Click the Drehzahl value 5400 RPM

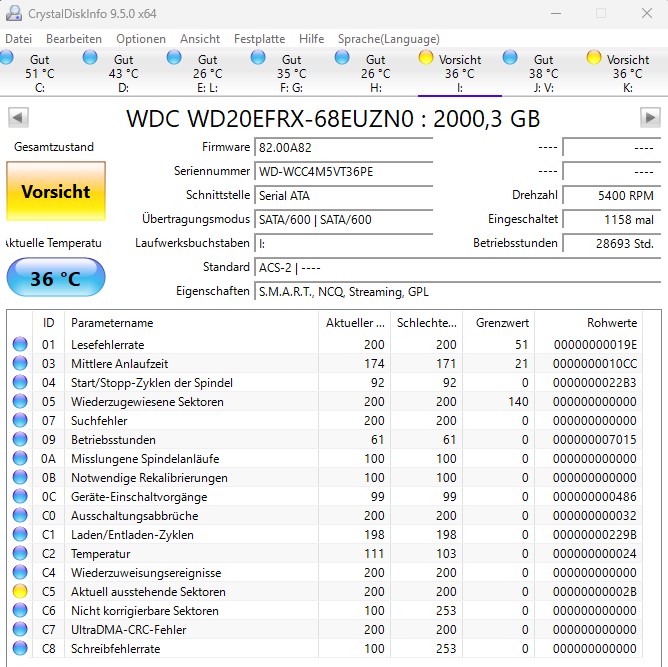click(x=611, y=196)
